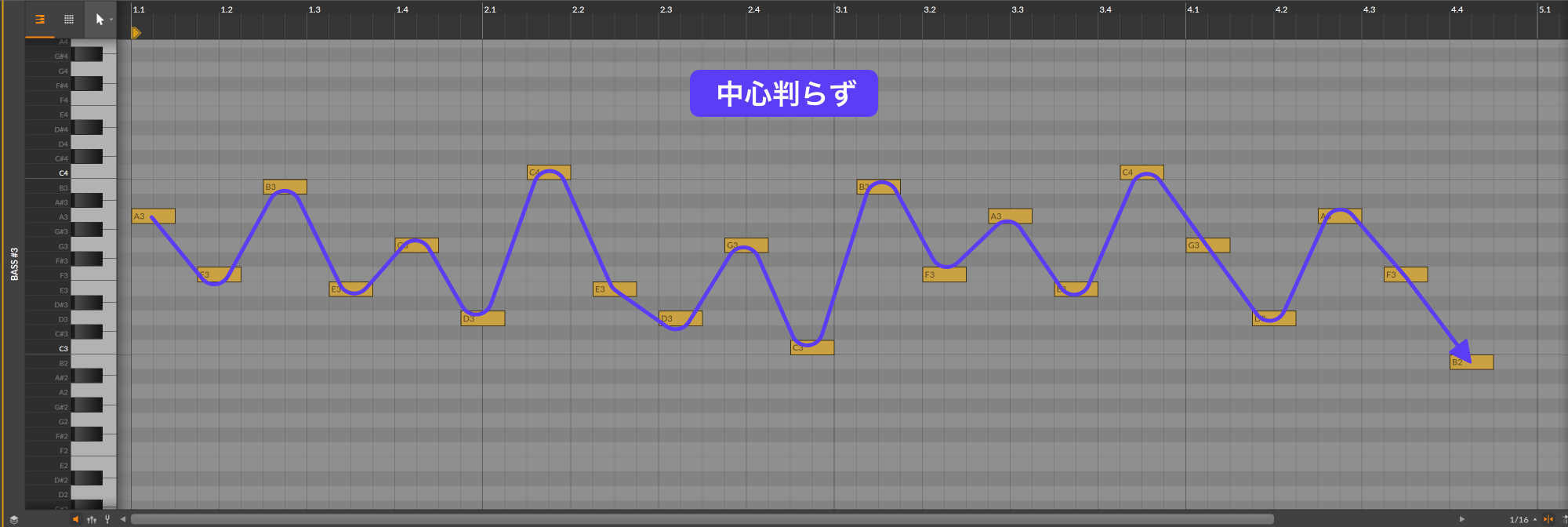This screenshot has width=1568, height=527.
Task: Expand grid options with the up arrow
Action: tap(1535, 519)
